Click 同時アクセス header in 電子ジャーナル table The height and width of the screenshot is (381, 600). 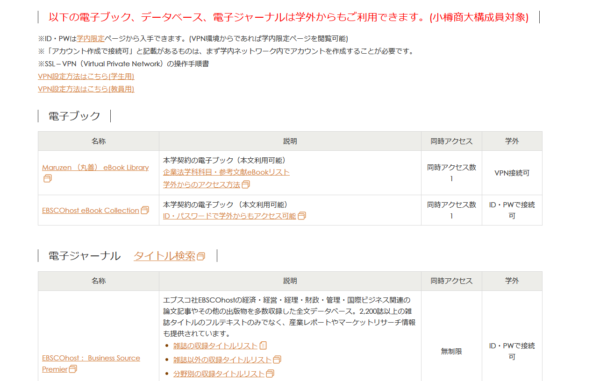(x=452, y=281)
